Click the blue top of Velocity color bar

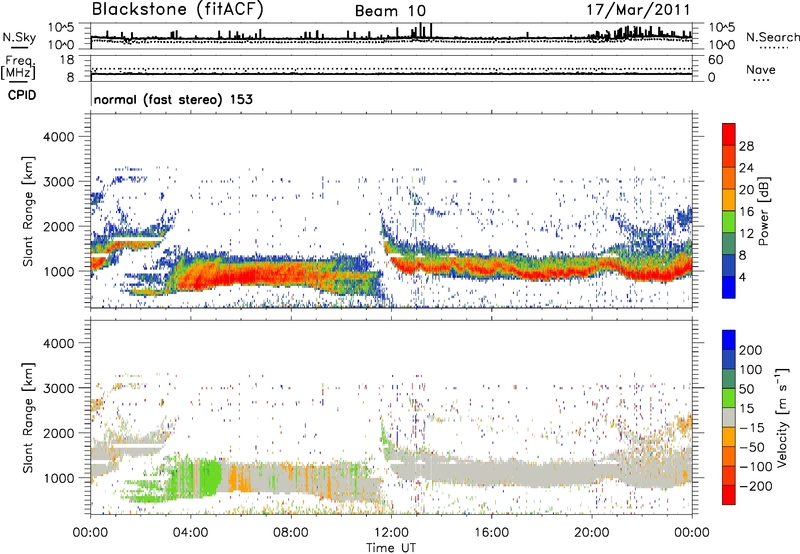click(x=729, y=339)
